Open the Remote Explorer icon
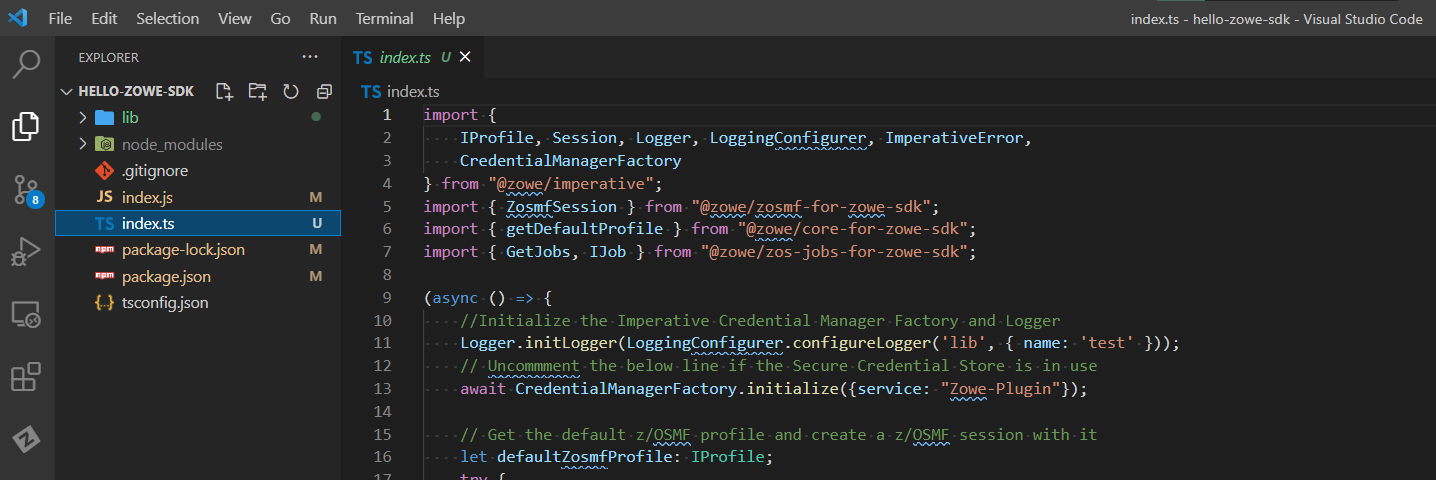Viewport: 1436px width, 480px height. tap(26, 315)
